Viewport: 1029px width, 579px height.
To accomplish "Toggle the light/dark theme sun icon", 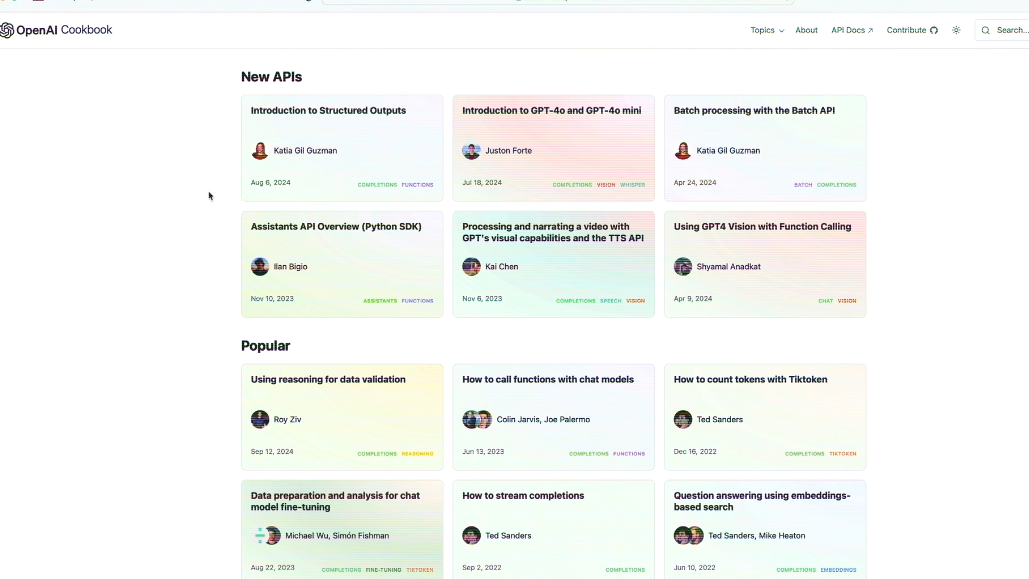I will 956,30.
